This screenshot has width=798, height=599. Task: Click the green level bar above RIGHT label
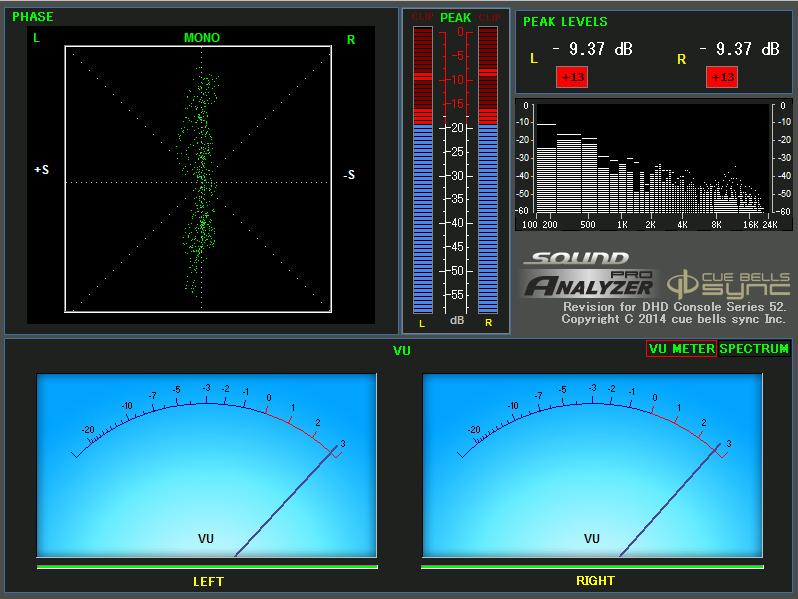(593, 567)
